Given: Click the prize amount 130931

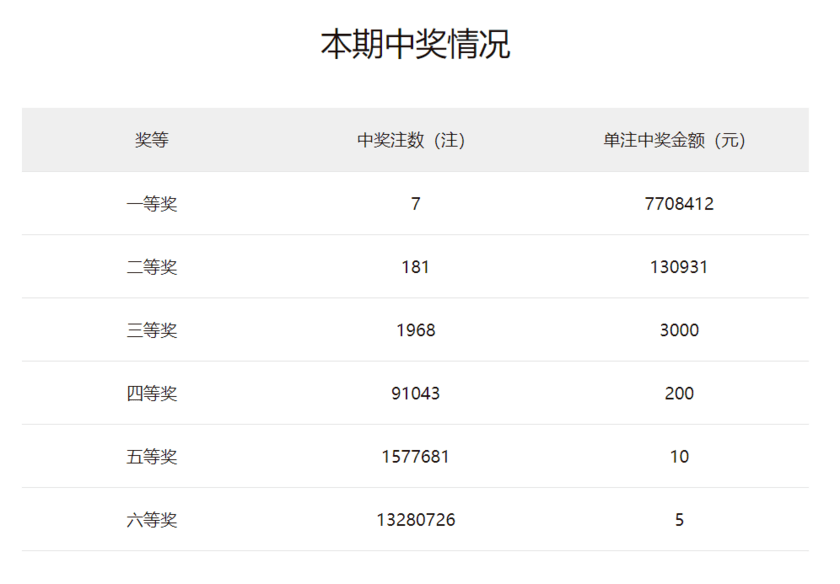Looking at the screenshot, I should [x=679, y=267].
